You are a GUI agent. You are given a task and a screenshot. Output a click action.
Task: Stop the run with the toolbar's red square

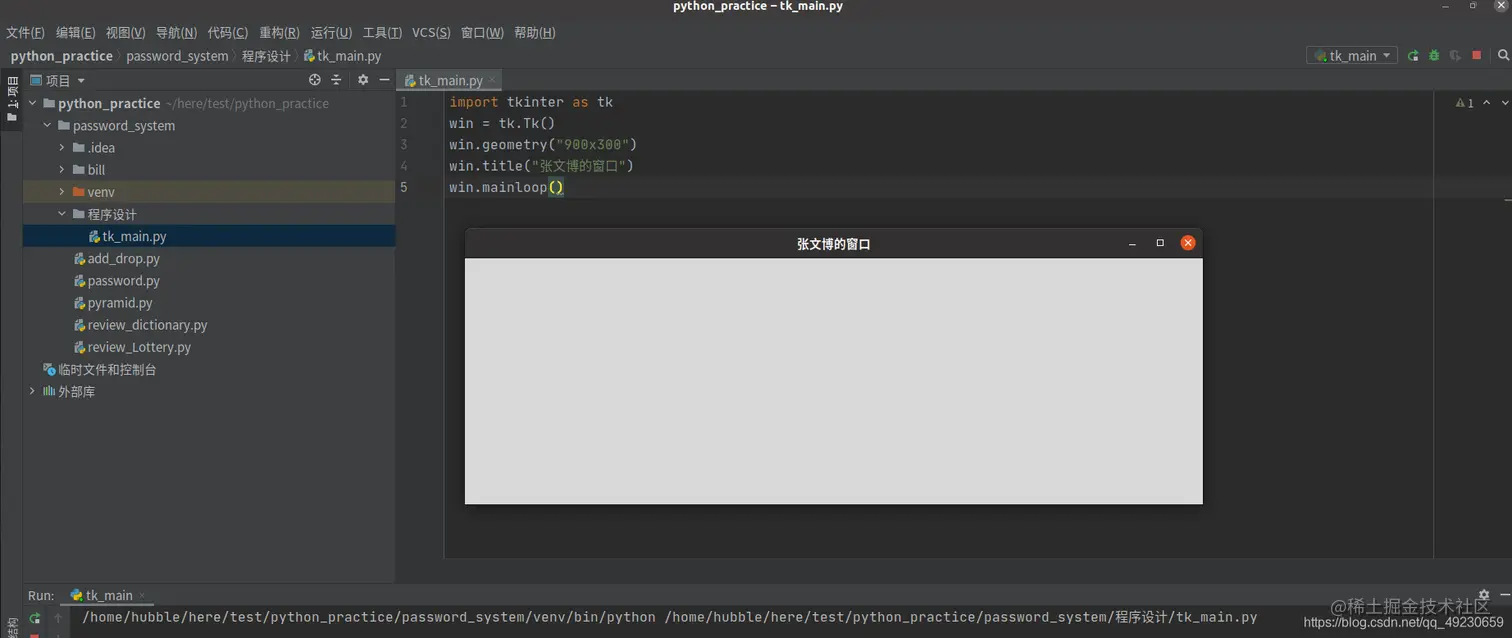1476,56
